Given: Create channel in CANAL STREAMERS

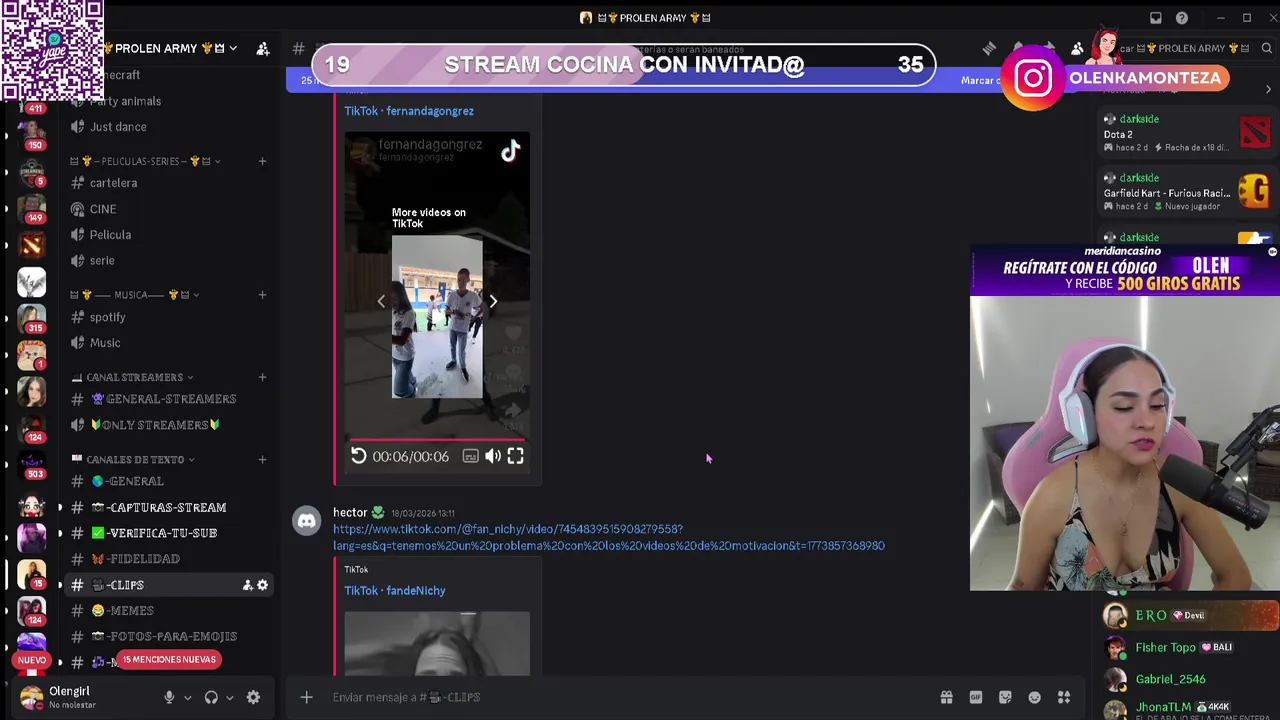Looking at the screenshot, I should click(x=262, y=377).
